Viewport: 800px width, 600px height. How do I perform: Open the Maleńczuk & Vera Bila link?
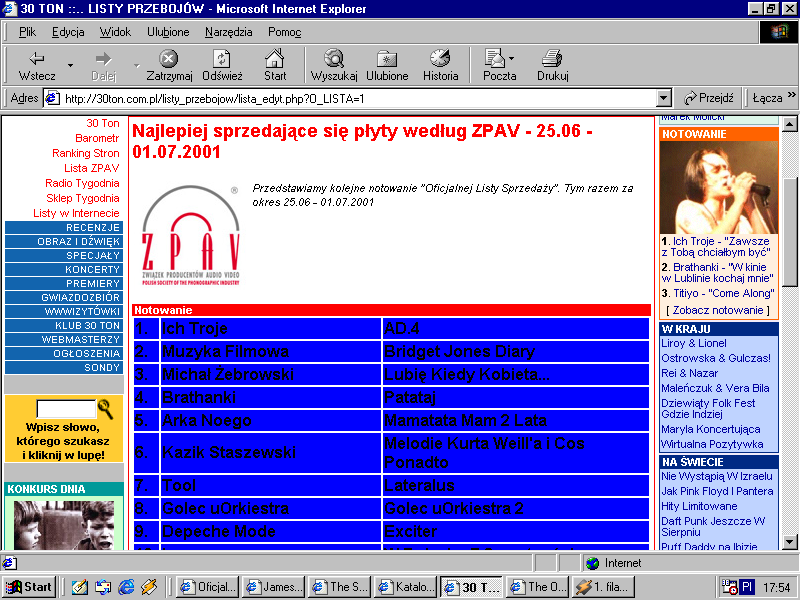(x=715, y=388)
